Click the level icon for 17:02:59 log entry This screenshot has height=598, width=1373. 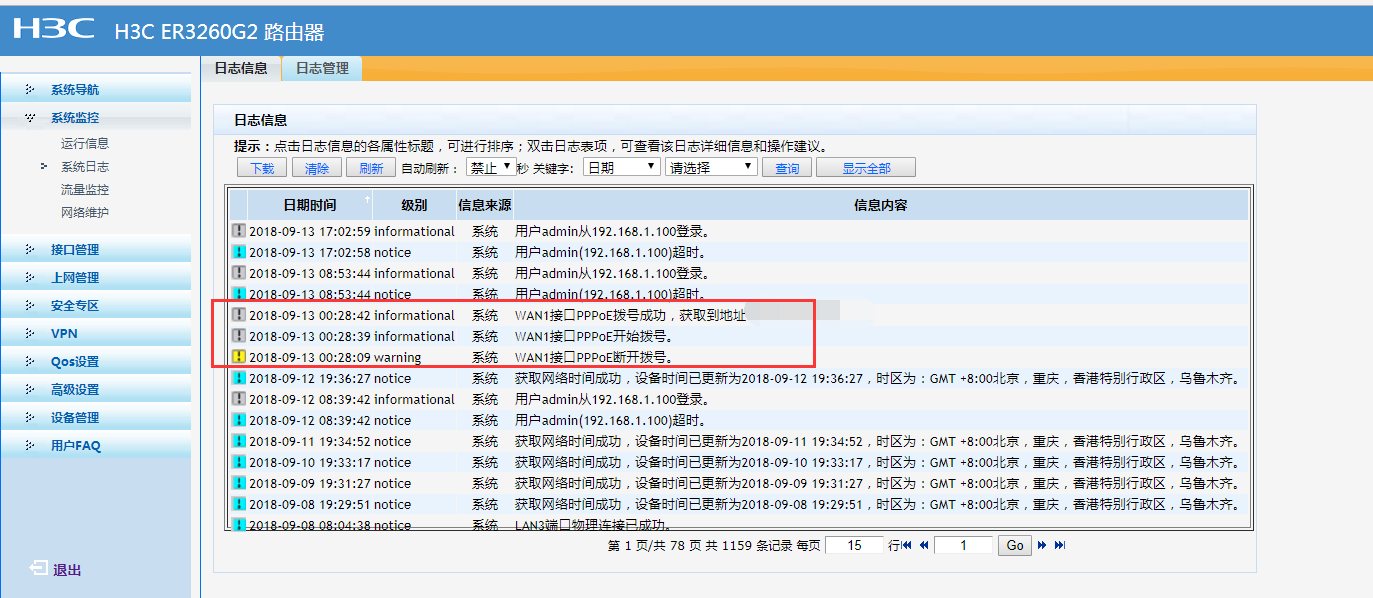(x=239, y=231)
